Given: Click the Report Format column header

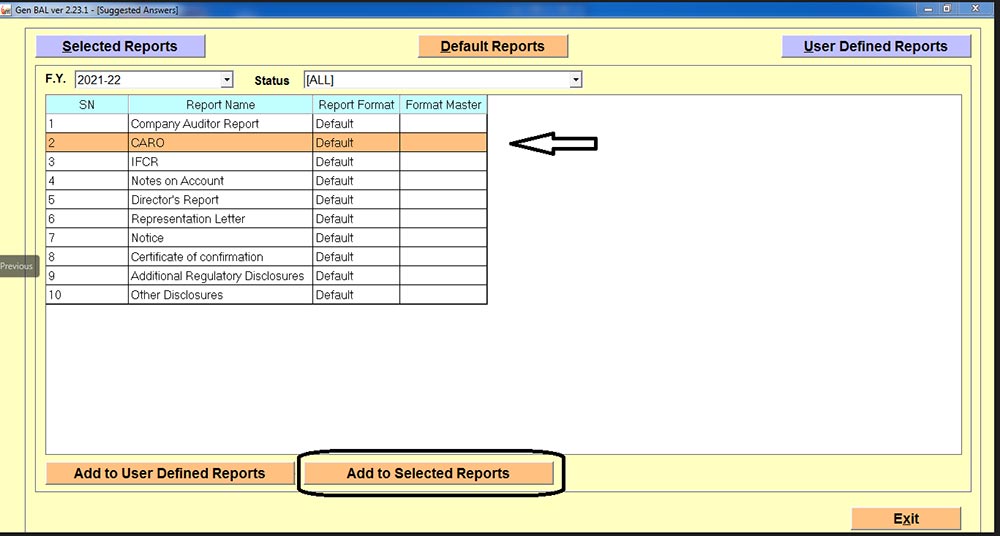Looking at the screenshot, I should coord(357,105).
